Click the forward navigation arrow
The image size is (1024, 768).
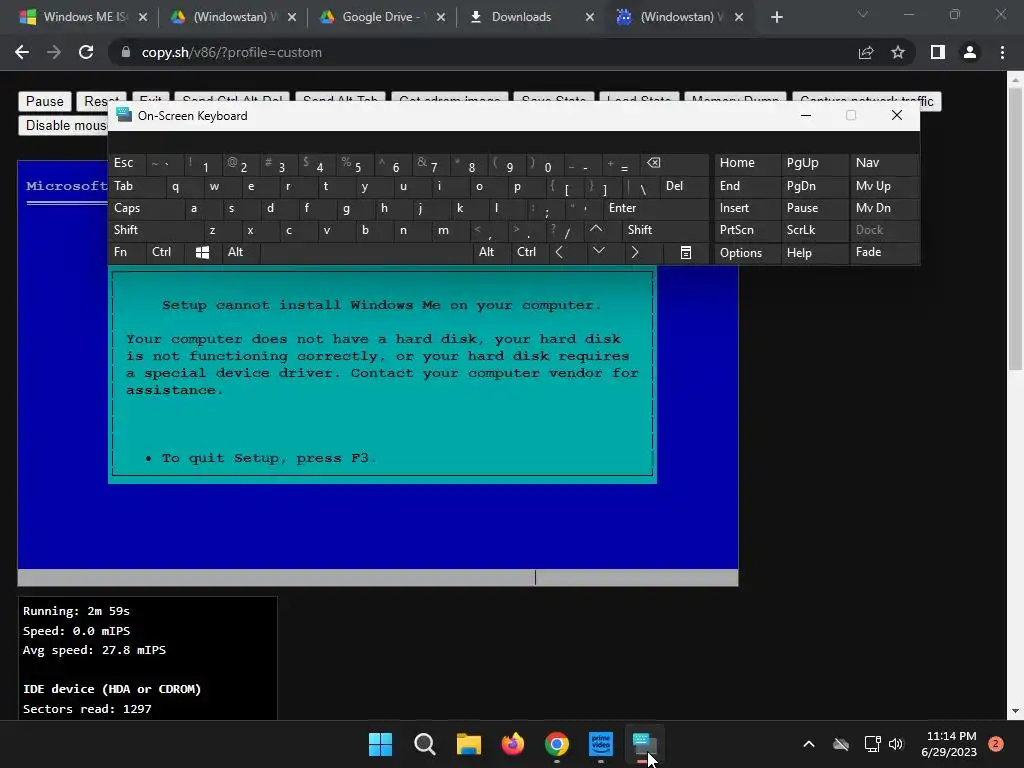pyautogui.click(x=54, y=52)
